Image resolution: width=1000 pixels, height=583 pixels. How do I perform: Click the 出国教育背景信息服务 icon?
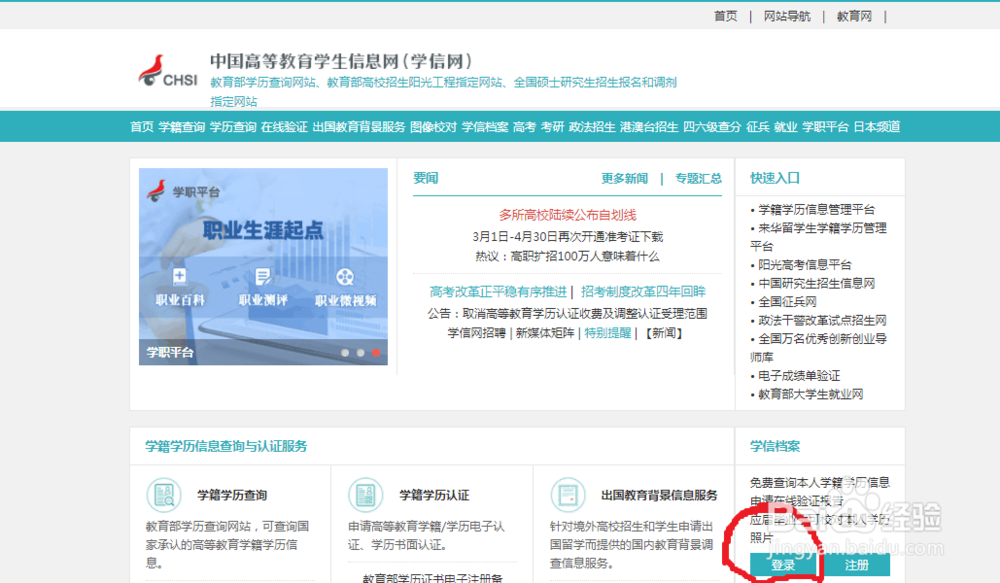tap(568, 495)
